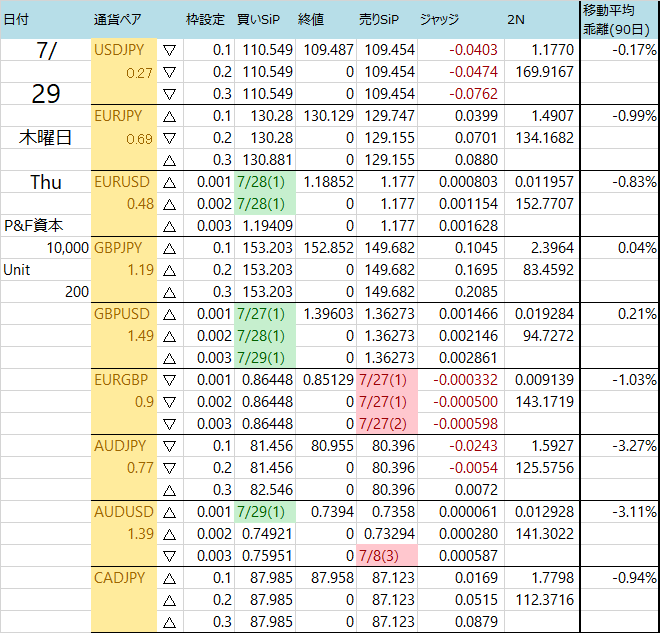Viewport: 660px width, 633px height.
Task: Select the pink 7/8(3) cell
Action: 387,556
